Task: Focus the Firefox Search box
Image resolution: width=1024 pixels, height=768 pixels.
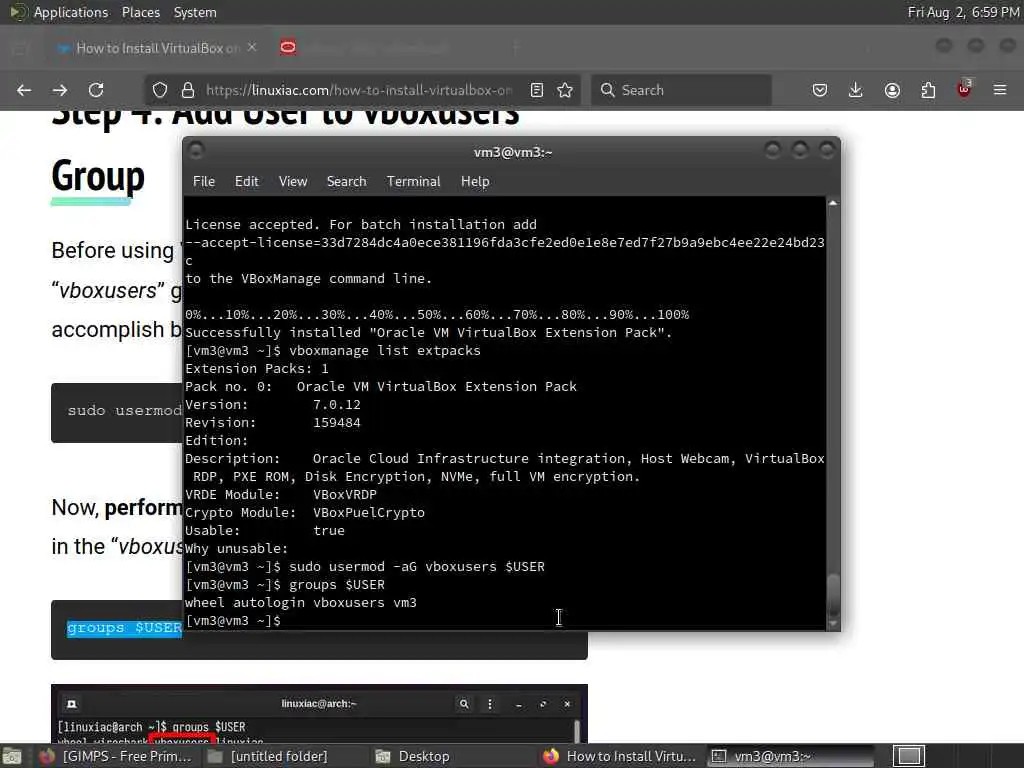Action: [x=681, y=90]
